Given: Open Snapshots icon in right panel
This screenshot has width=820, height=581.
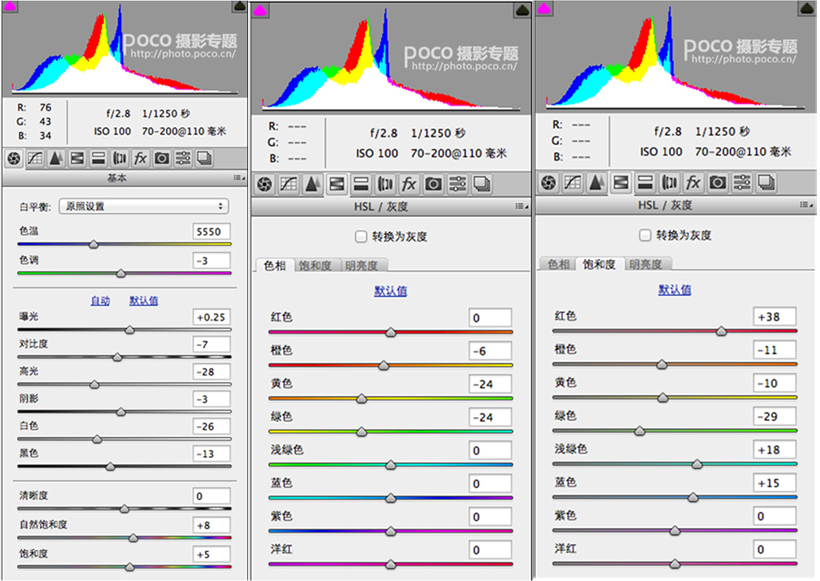Looking at the screenshot, I should point(766,183).
